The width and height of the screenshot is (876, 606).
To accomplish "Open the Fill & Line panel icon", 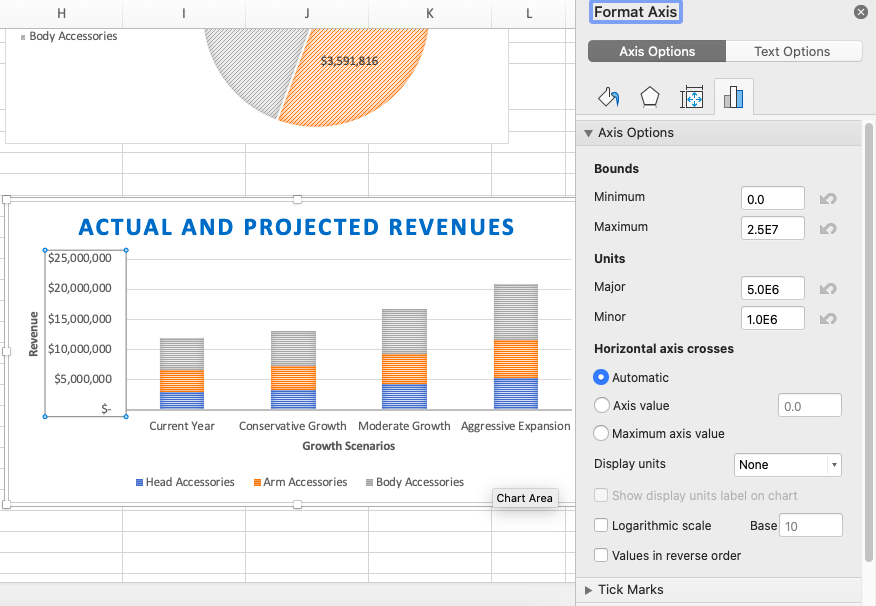I will 609,96.
